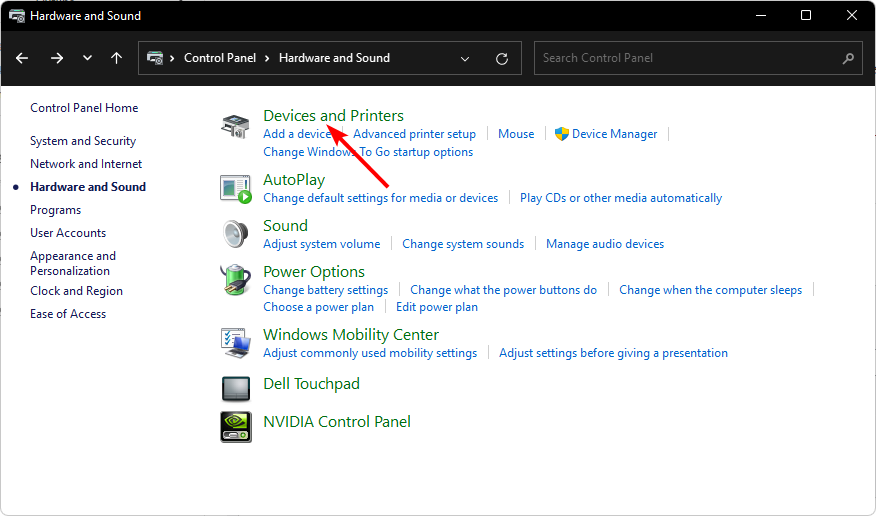Click the NVIDIA Control Panel icon
This screenshot has width=876, height=516.
236,427
